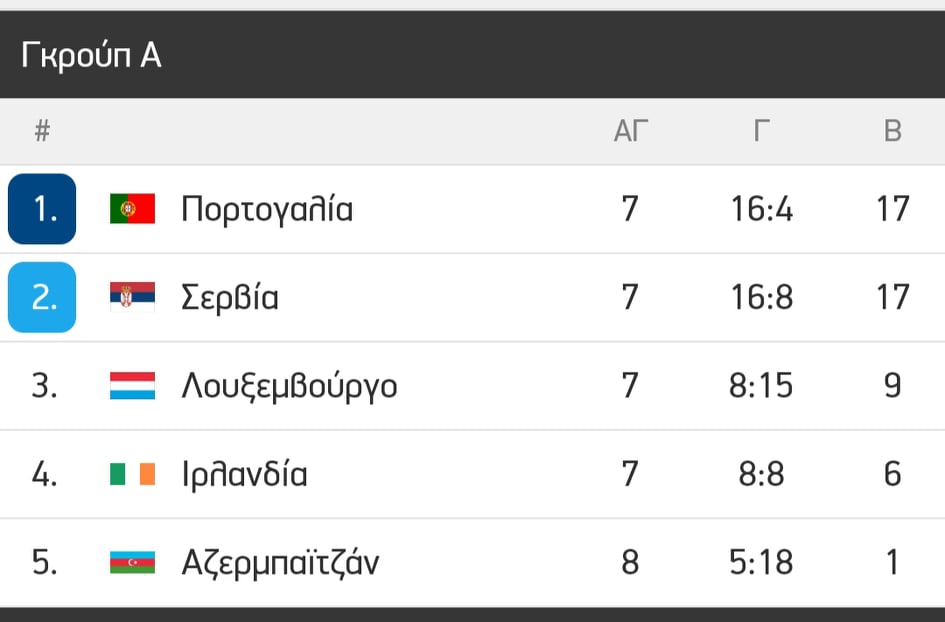This screenshot has width=945, height=622.
Task: Click the Portugal flag icon
Action: click(x=133, y=209)
